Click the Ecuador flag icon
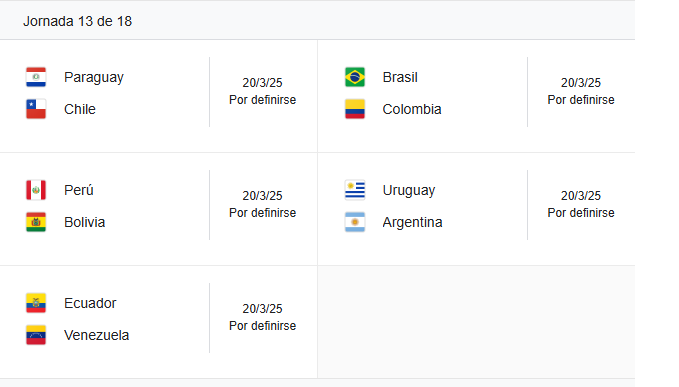The height and width of the screenshot is (387, 679). [x=36, y=303]
